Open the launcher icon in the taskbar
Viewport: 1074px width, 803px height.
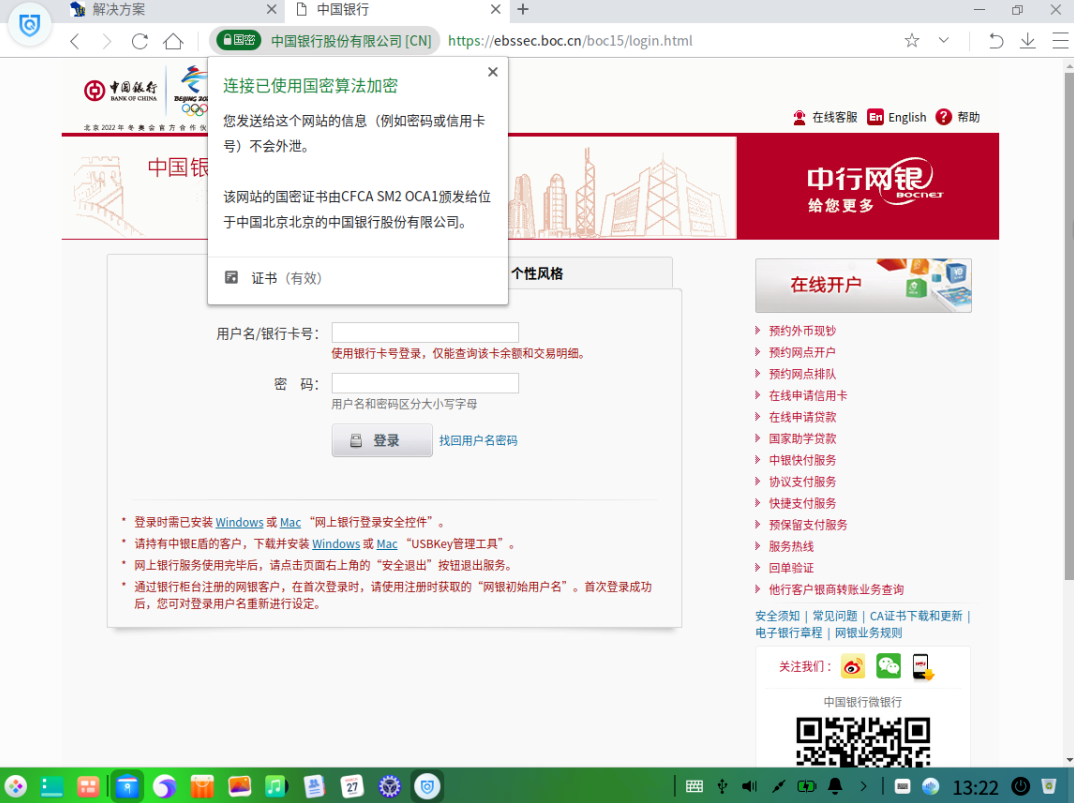pos(15,787)
